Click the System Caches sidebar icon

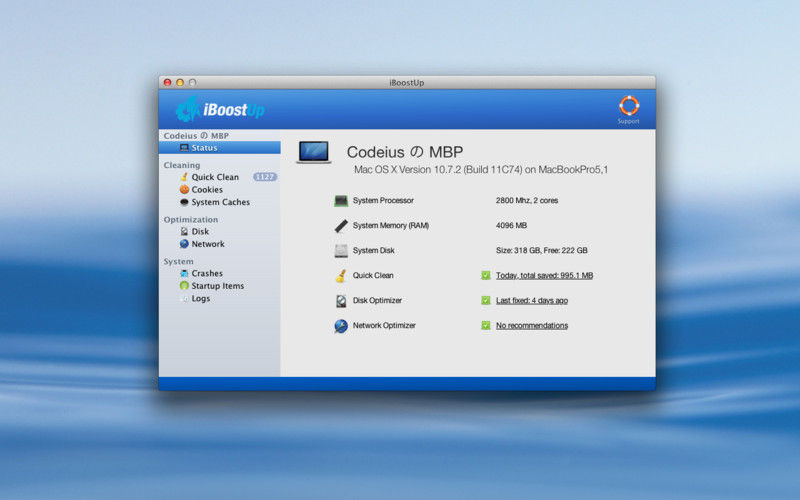pos(184,202)
